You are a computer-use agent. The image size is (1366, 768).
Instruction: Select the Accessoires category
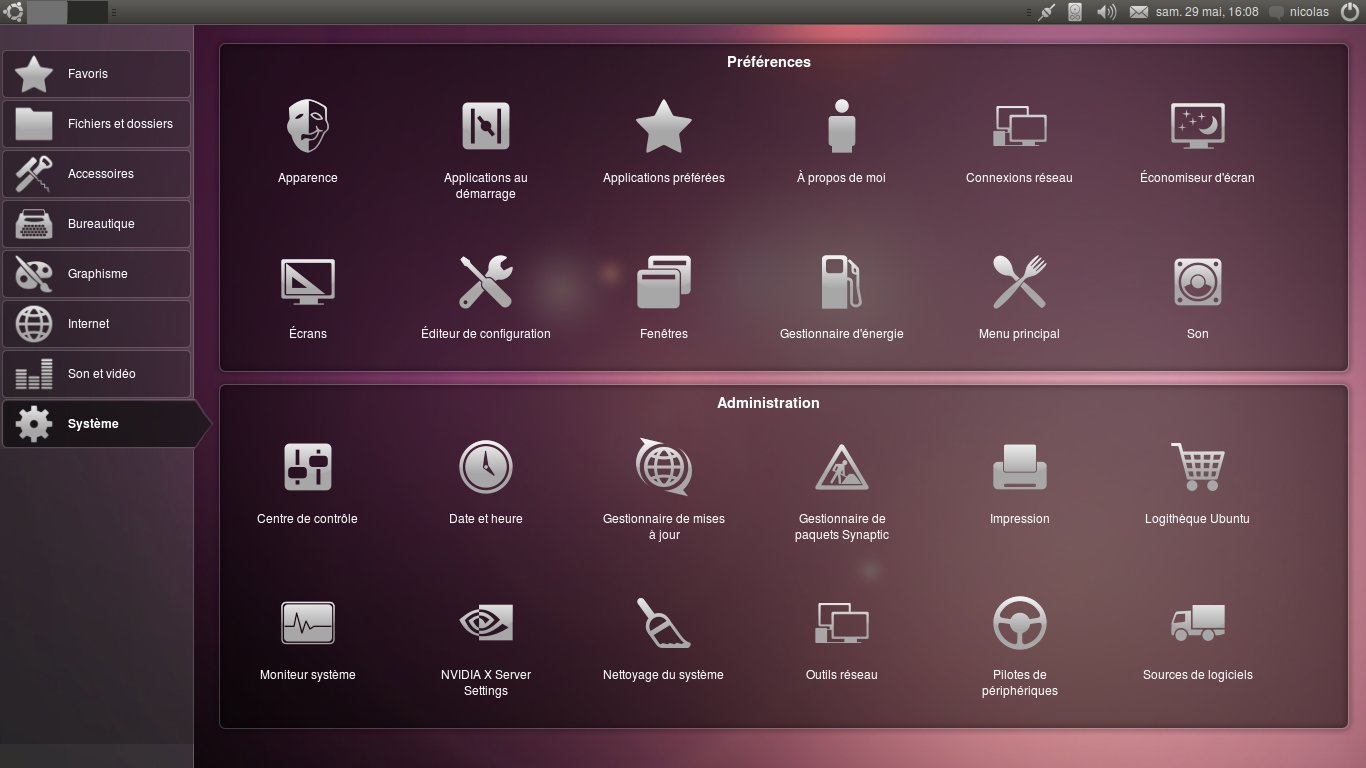point(96,174)
